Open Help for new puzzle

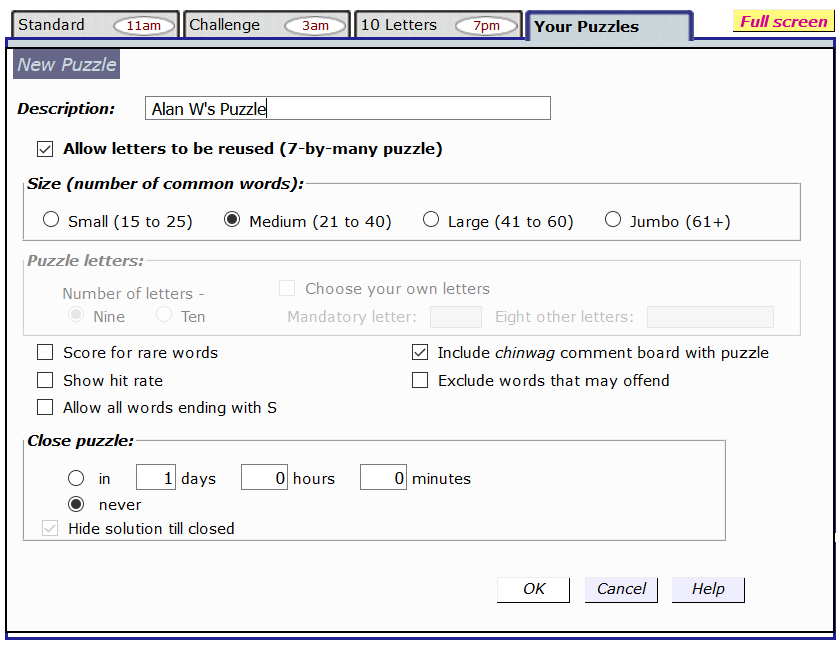pos(708,589)
